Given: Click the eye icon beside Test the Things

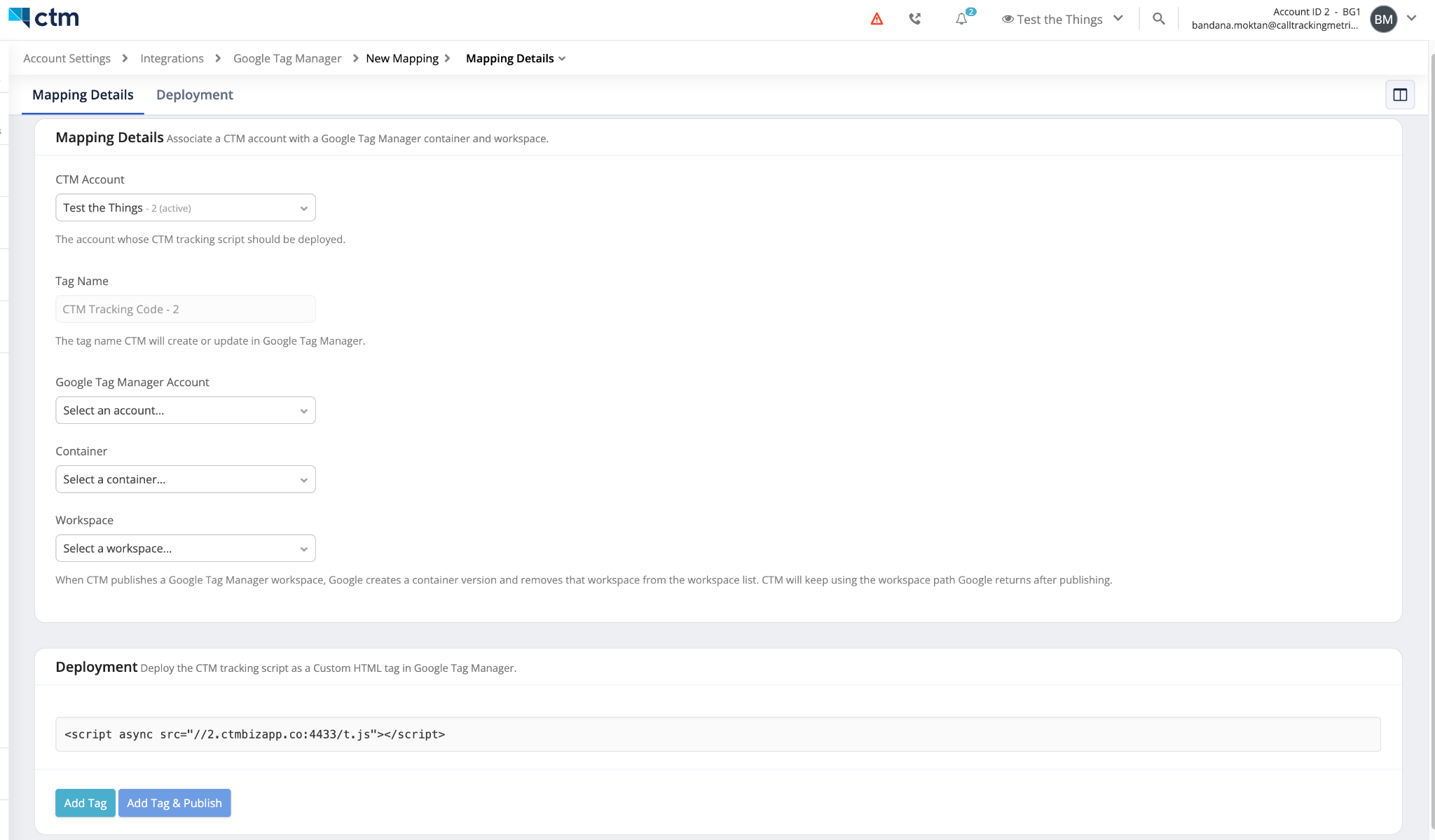Looking at the screenshot, I should 1008,19.
